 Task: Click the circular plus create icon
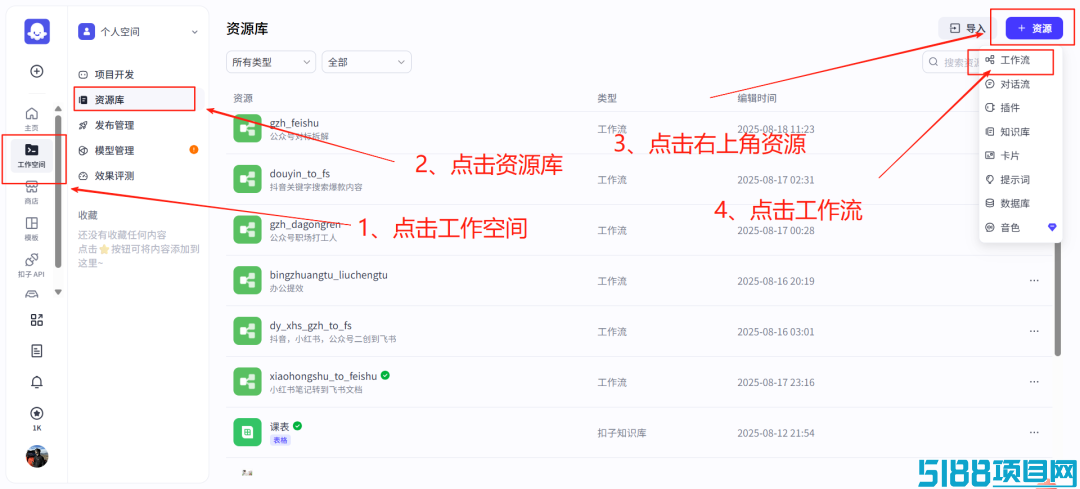coord(37,71)
